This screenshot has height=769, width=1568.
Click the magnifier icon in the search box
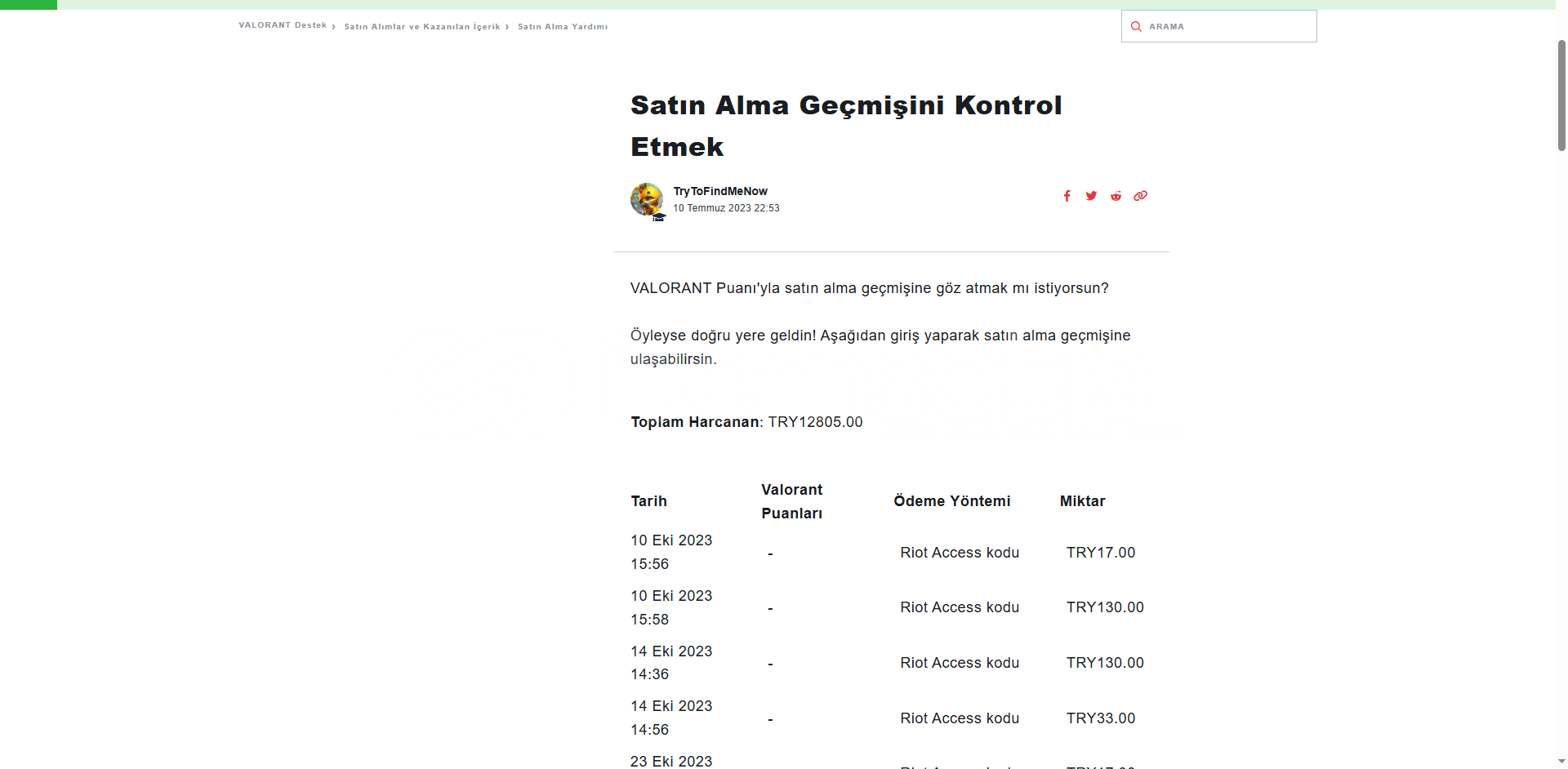coord(1136,26)
